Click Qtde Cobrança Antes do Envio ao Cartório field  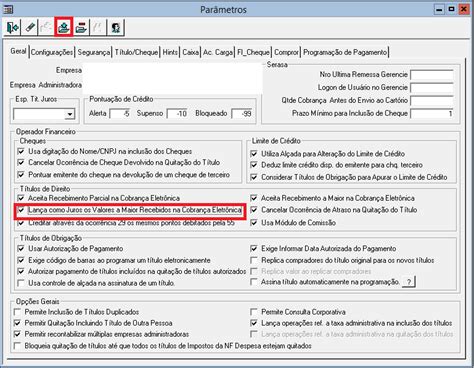[432, 101]
